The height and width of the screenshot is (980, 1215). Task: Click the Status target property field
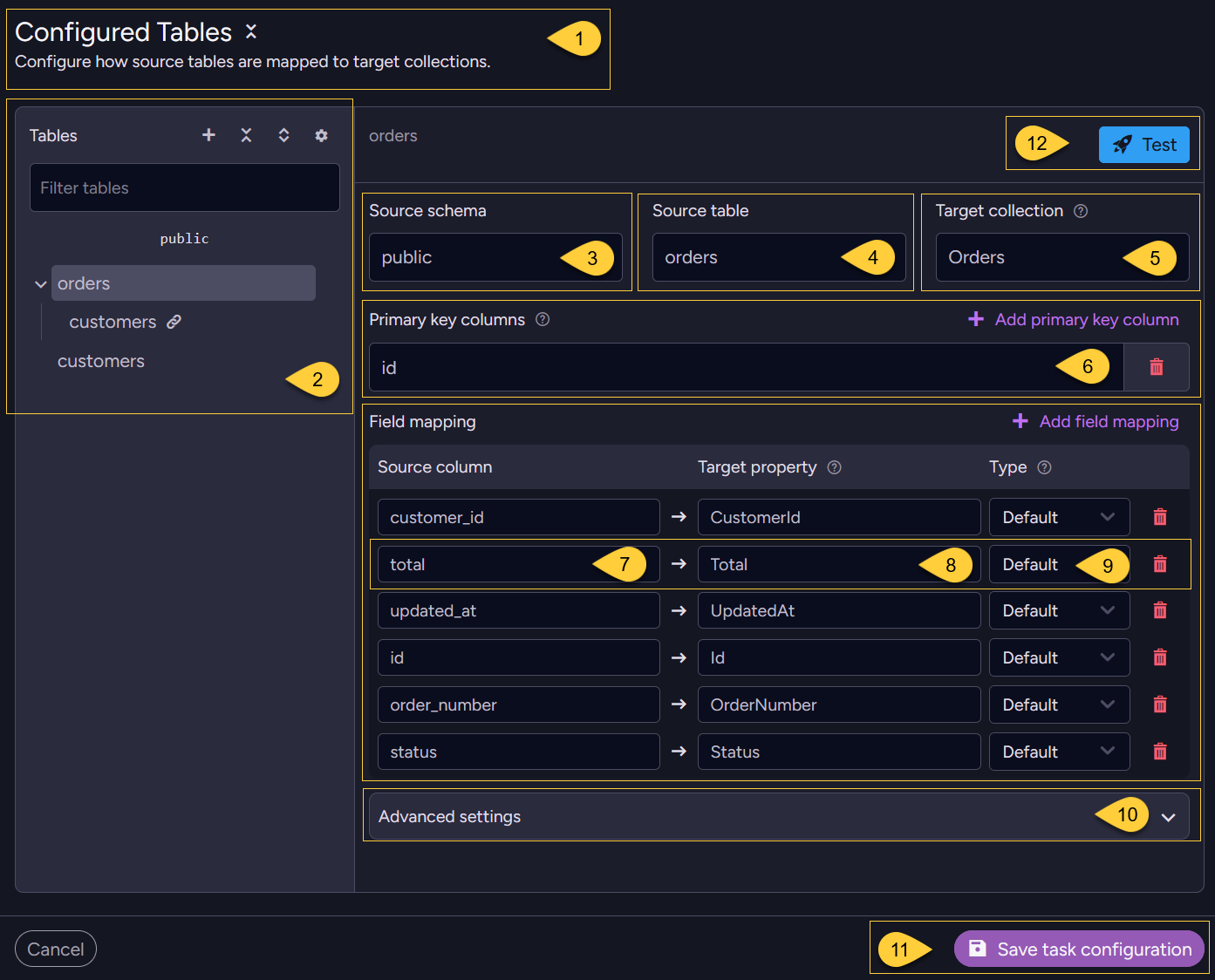[839, 752]
